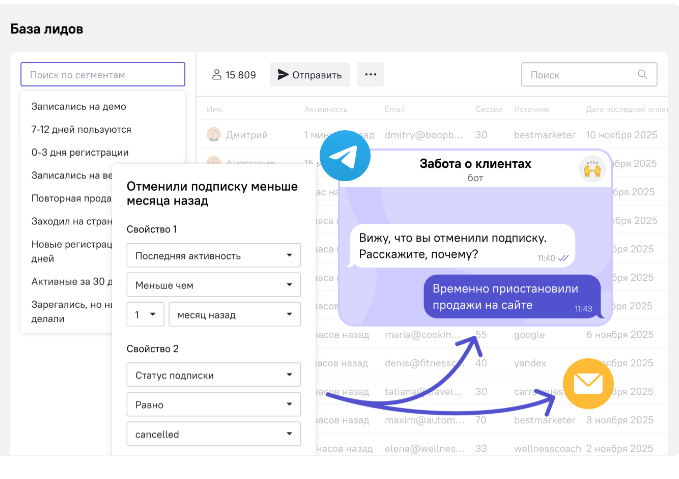
Task: Click the Отправить send button
Action: click(x=310, y=74)
